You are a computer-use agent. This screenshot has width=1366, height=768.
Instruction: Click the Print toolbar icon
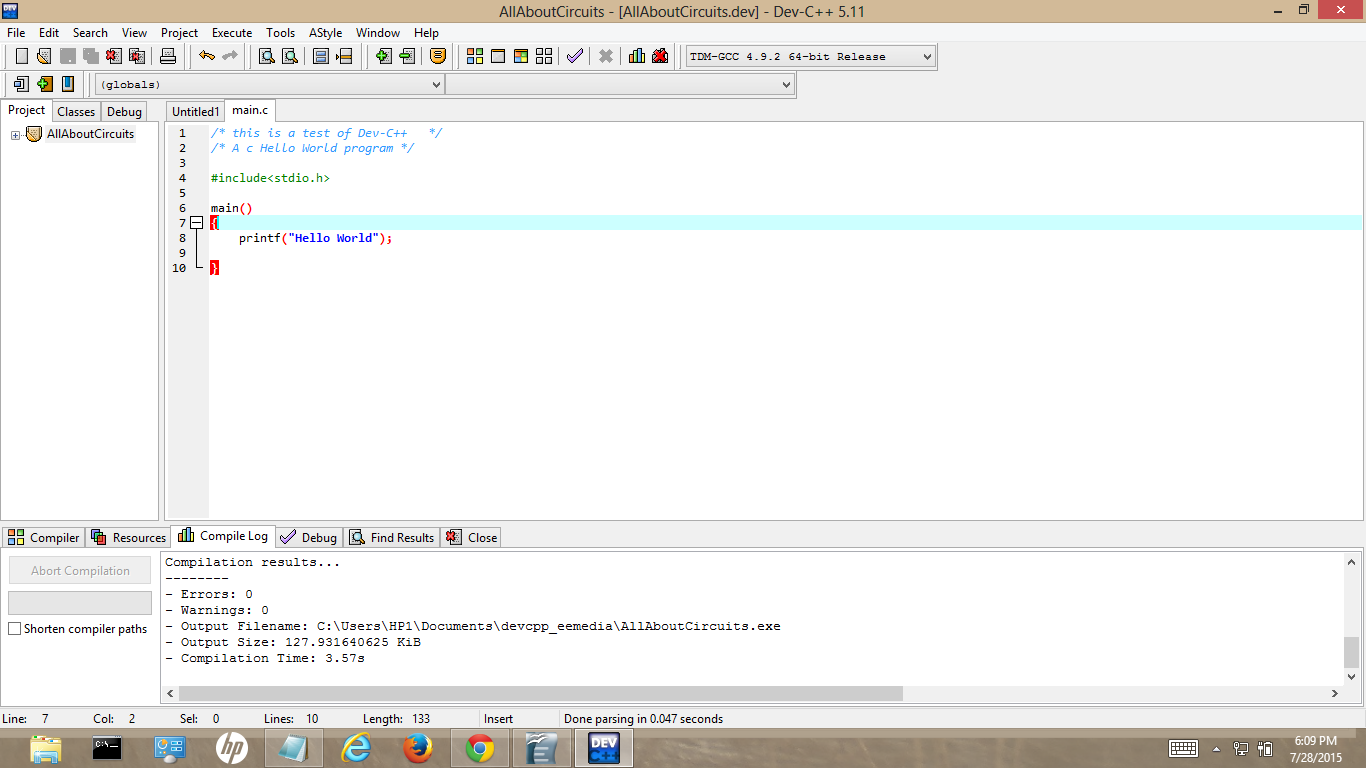click(168, 56)
